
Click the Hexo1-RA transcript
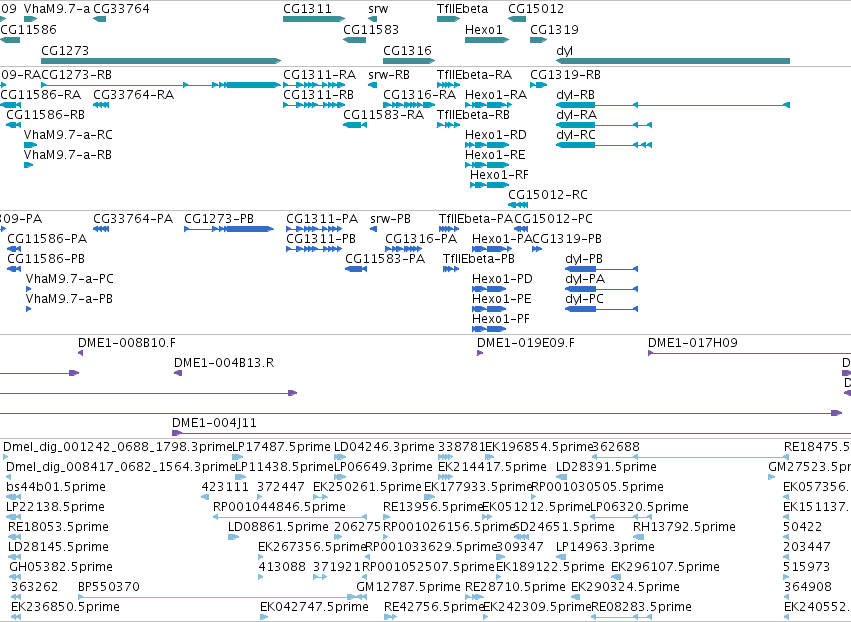(487, 105)
